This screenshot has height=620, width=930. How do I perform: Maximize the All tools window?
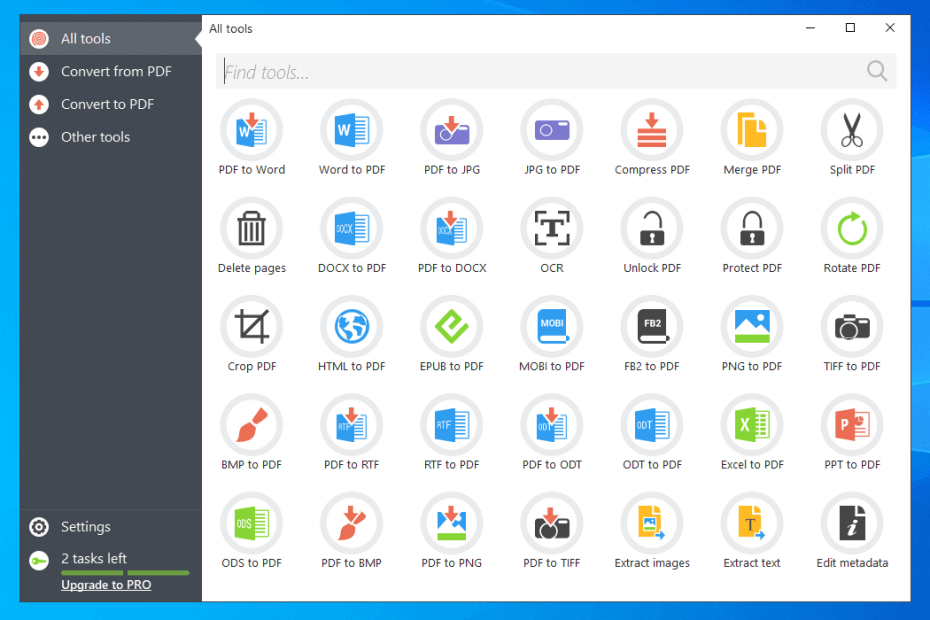click(850, 28)
